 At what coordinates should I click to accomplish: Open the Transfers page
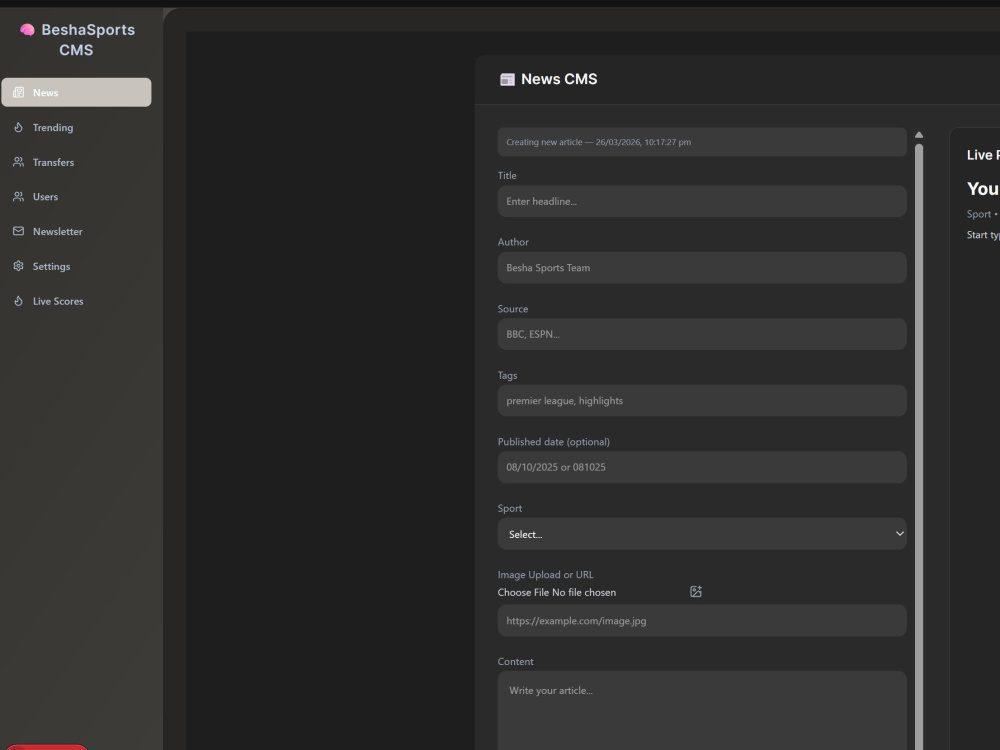(77, 162)
